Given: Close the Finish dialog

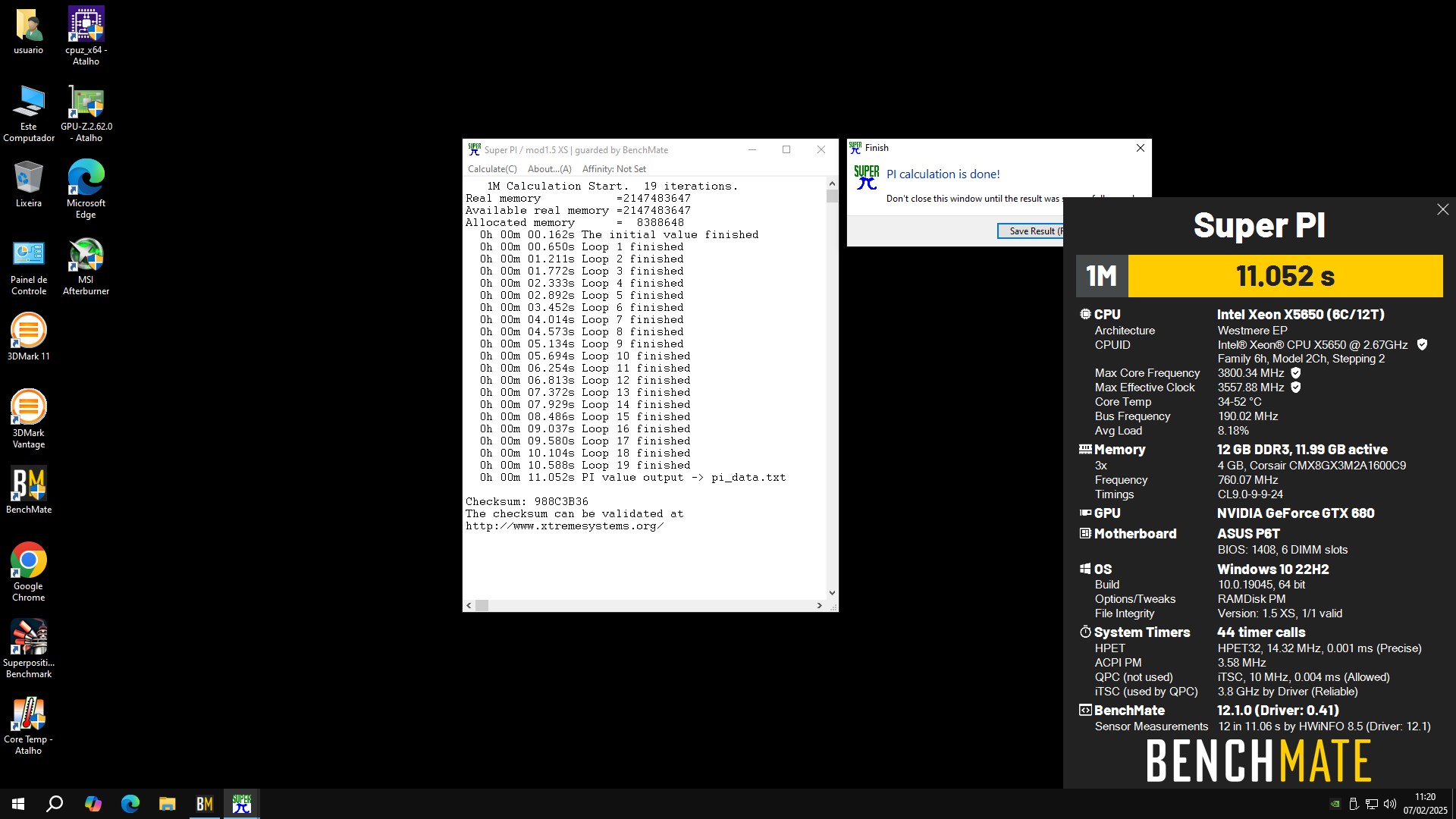Looking at the screenshot, I should 1140,148.
